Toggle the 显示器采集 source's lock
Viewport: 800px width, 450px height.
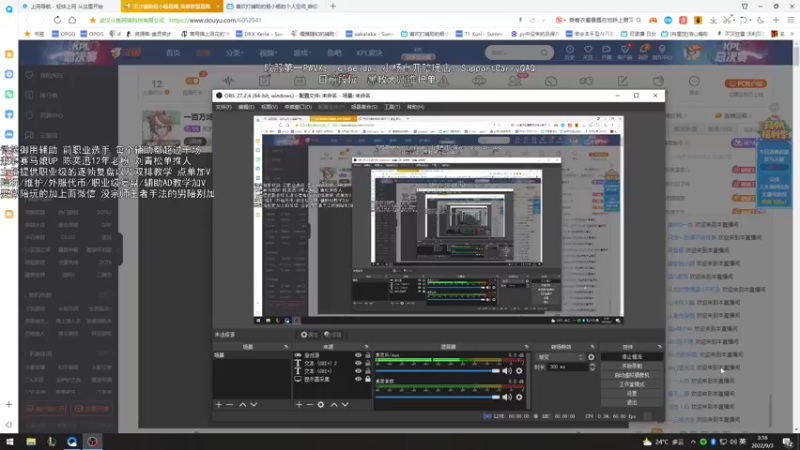point(368,379)
